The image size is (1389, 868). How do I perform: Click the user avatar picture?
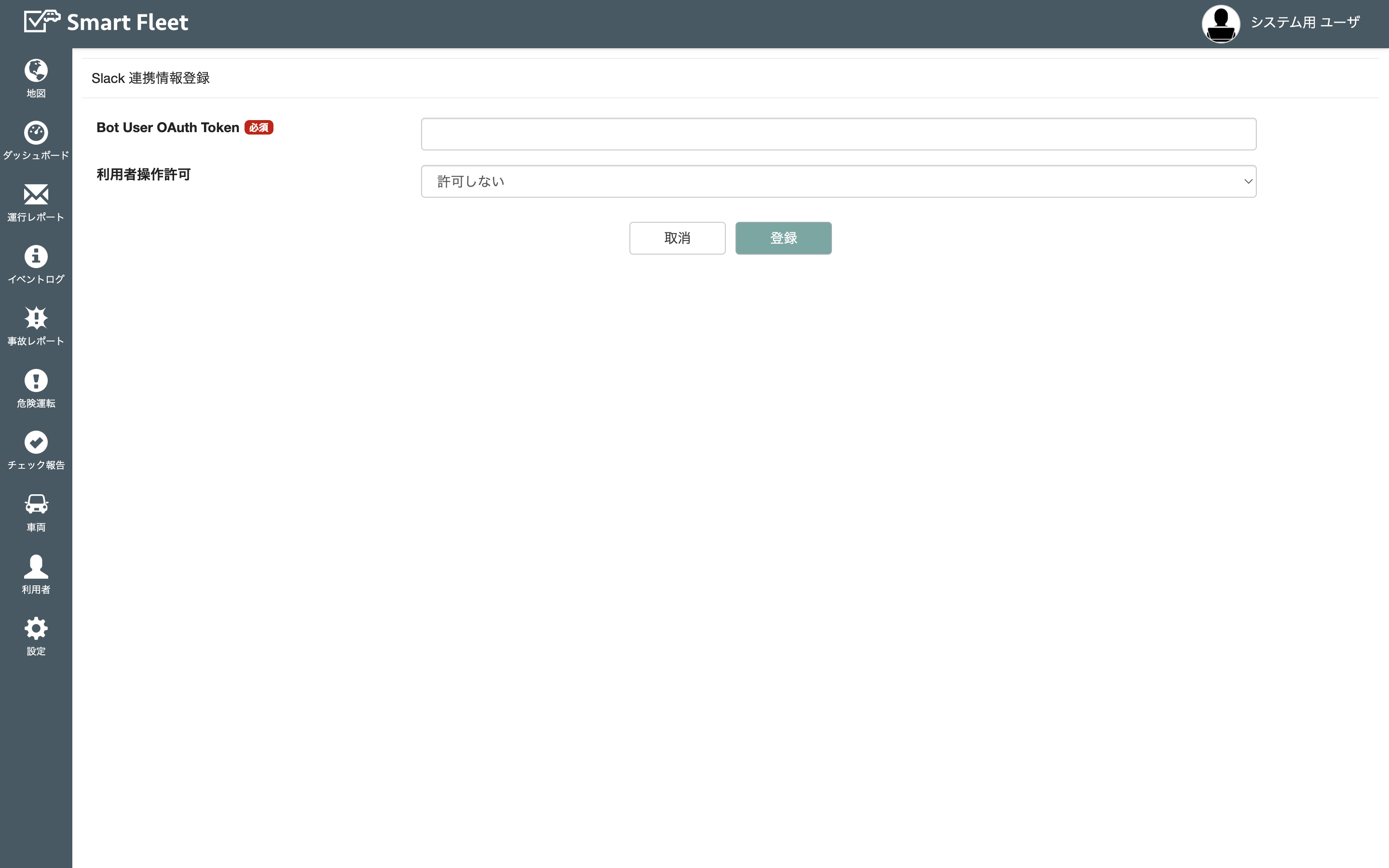1221,24
